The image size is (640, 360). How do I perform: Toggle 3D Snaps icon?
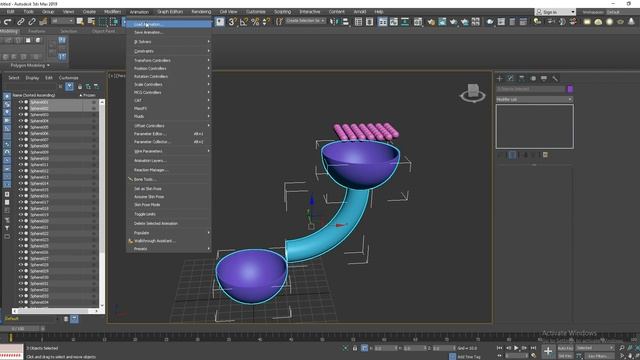click(232, 22)
